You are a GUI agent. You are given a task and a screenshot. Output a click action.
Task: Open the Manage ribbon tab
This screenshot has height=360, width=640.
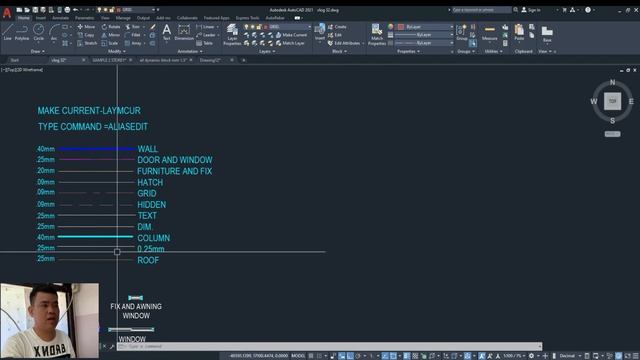123,18
